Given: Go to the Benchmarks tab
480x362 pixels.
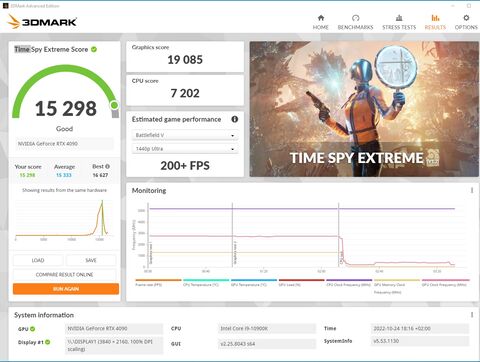Looking at the screenshot, I should (355, 22).
